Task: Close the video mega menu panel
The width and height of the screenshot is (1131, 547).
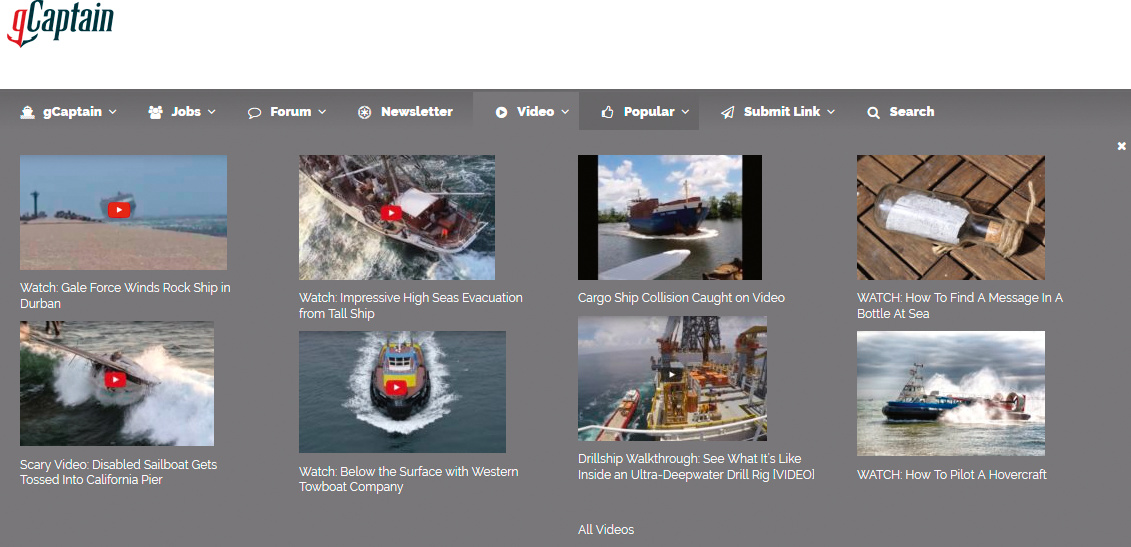Action: tap(1122, 146)
